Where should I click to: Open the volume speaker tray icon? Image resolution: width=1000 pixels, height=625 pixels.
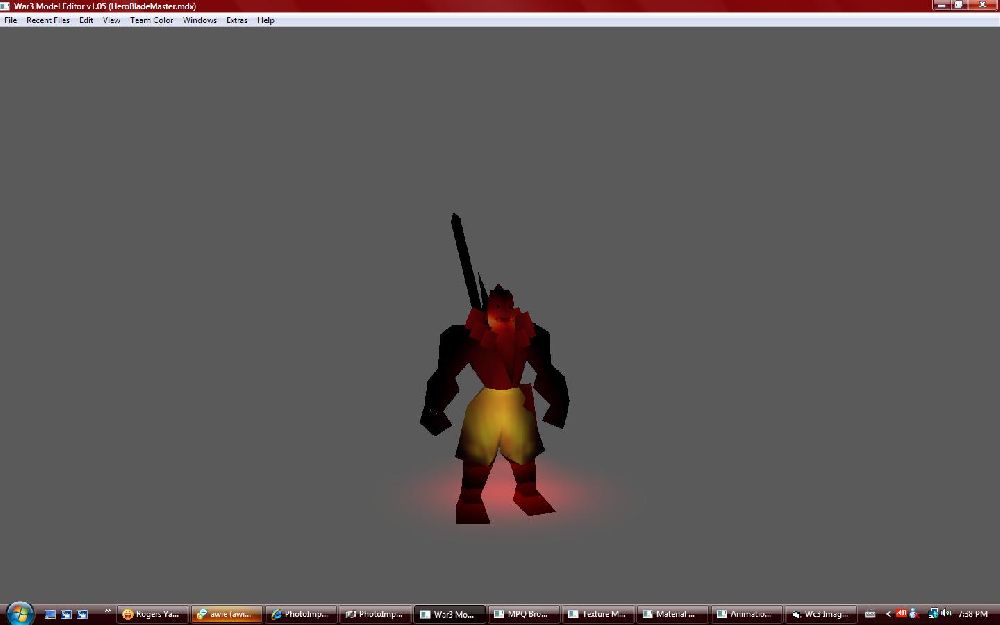click(x=945, y=614)
